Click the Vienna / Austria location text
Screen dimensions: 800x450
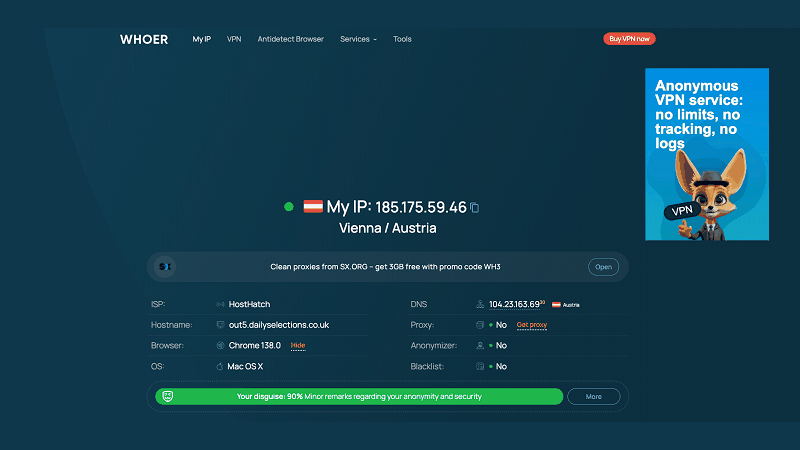click(x=388, y=228)
